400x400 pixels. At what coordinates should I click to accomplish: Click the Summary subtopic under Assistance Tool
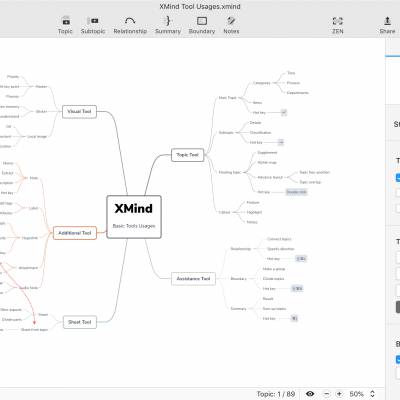click(238, 309)
